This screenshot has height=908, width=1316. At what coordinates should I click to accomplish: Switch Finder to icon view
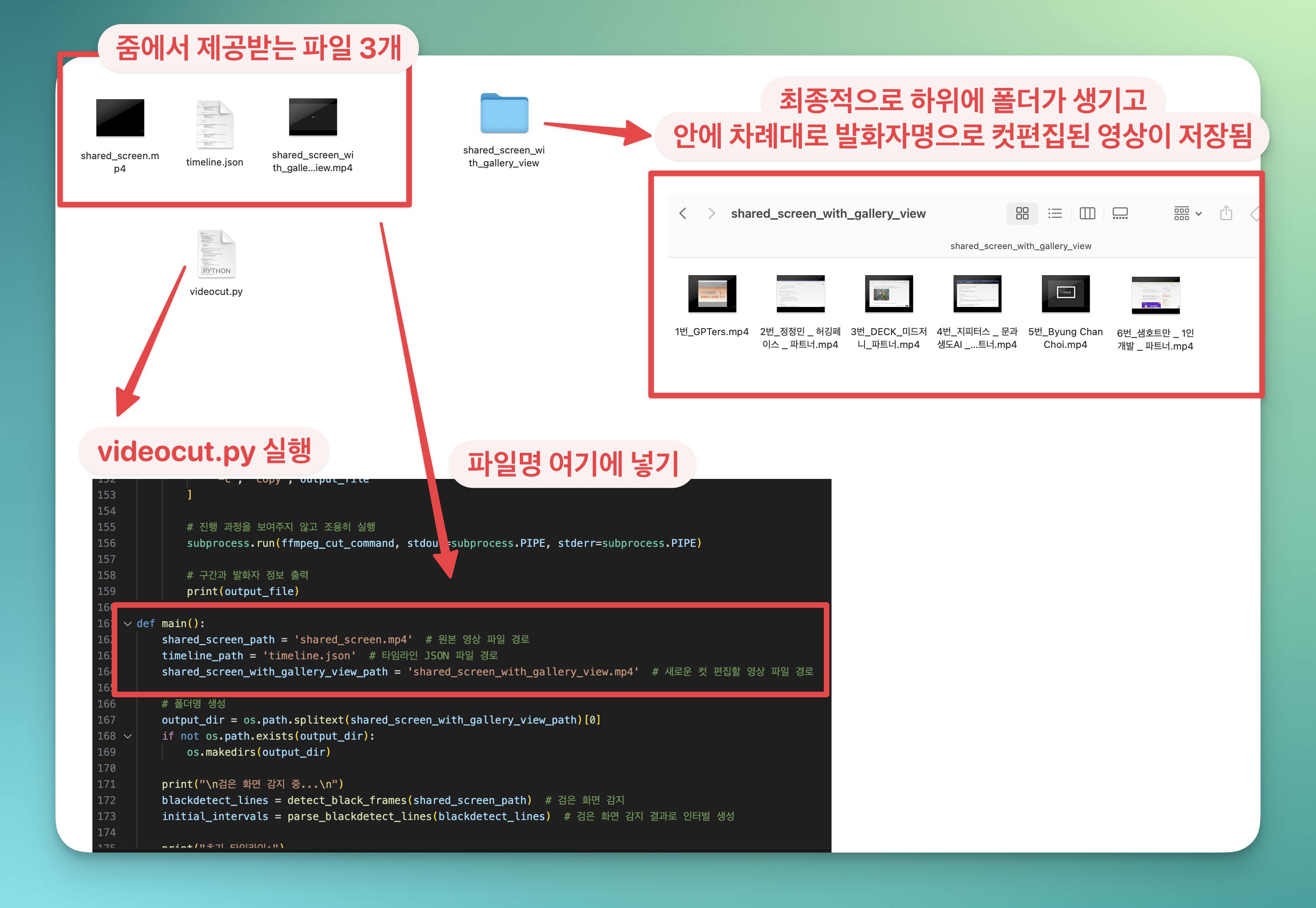[x=1022, y=213]
